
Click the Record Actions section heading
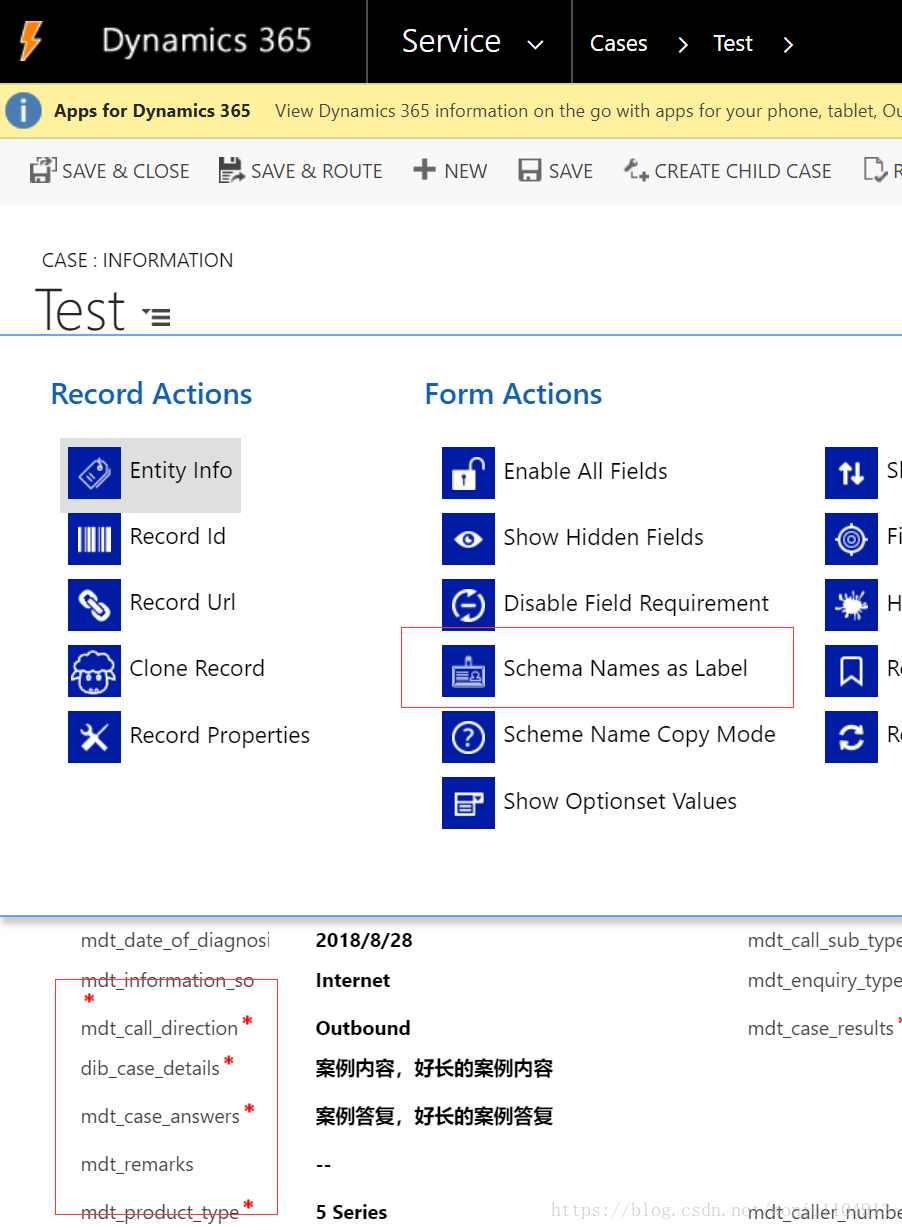[151, 394]
